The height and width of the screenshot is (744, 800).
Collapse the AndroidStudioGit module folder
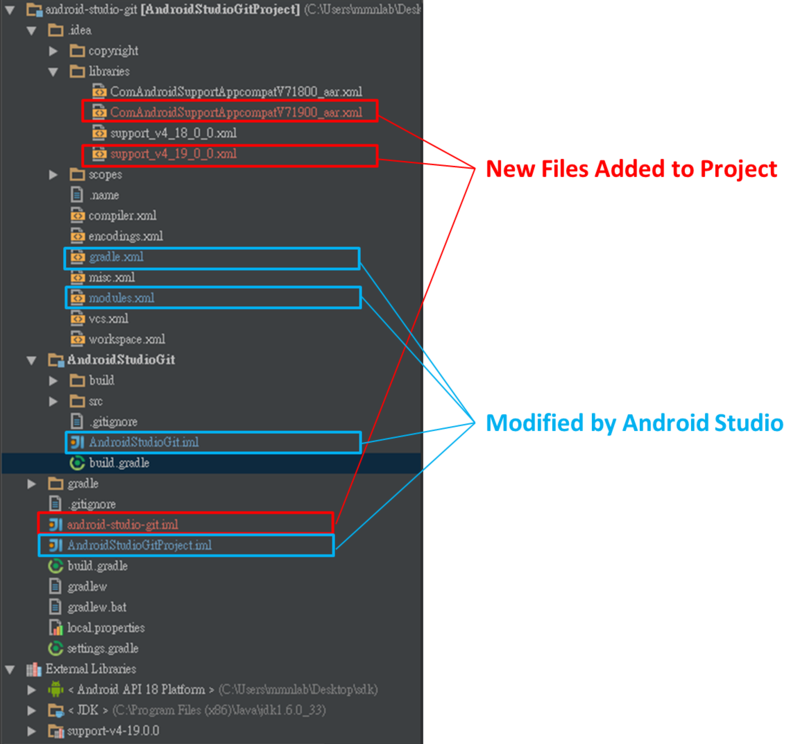(32, 361)
